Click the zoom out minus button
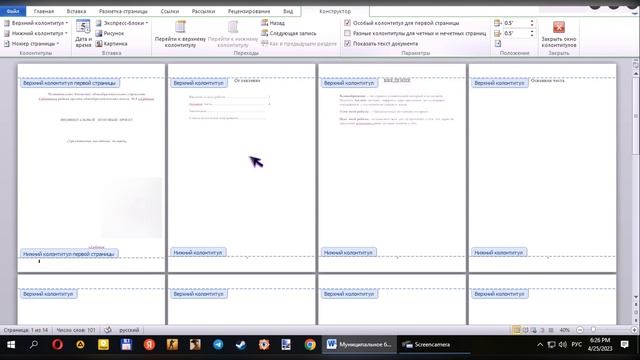Image resolution: width=640 pixels, height=360 pixels. [580, 330]
